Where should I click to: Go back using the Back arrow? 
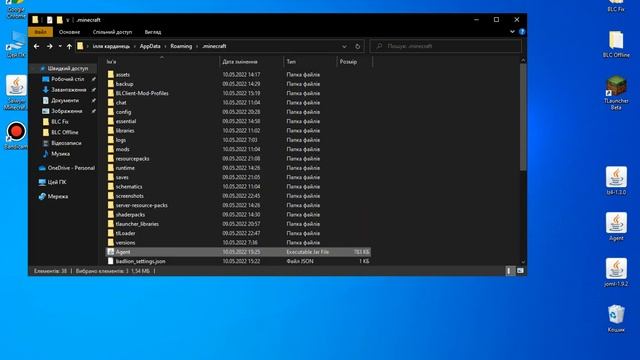coord(37,47)
